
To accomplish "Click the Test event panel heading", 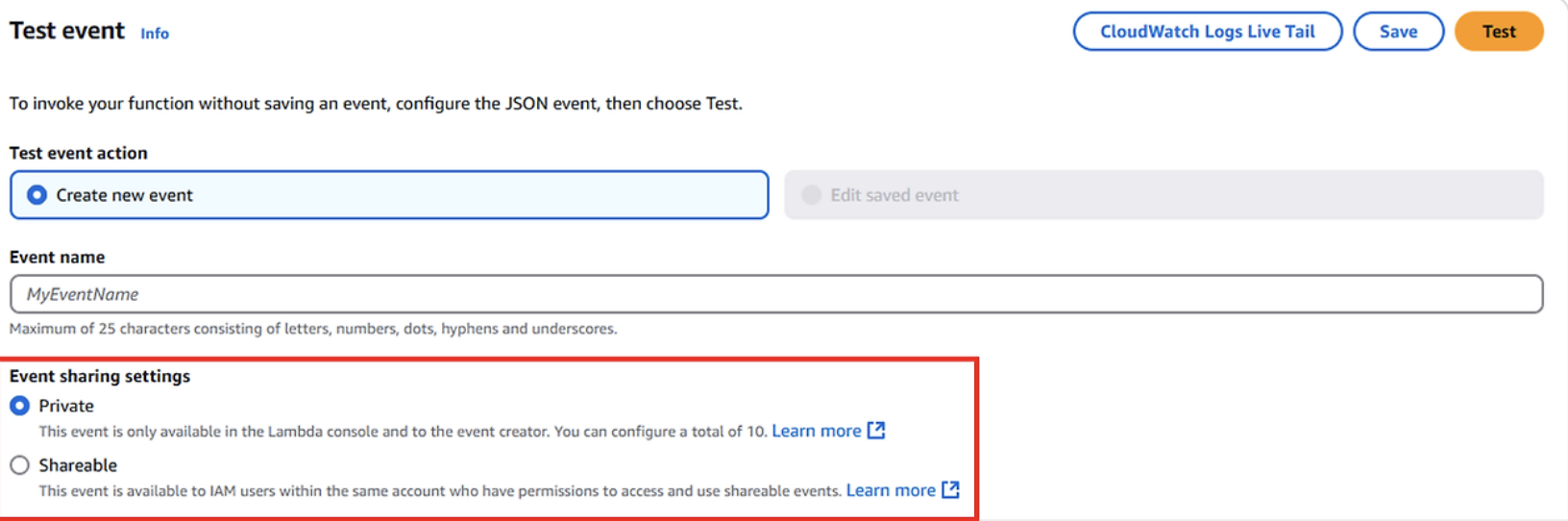I will (67, 31).
